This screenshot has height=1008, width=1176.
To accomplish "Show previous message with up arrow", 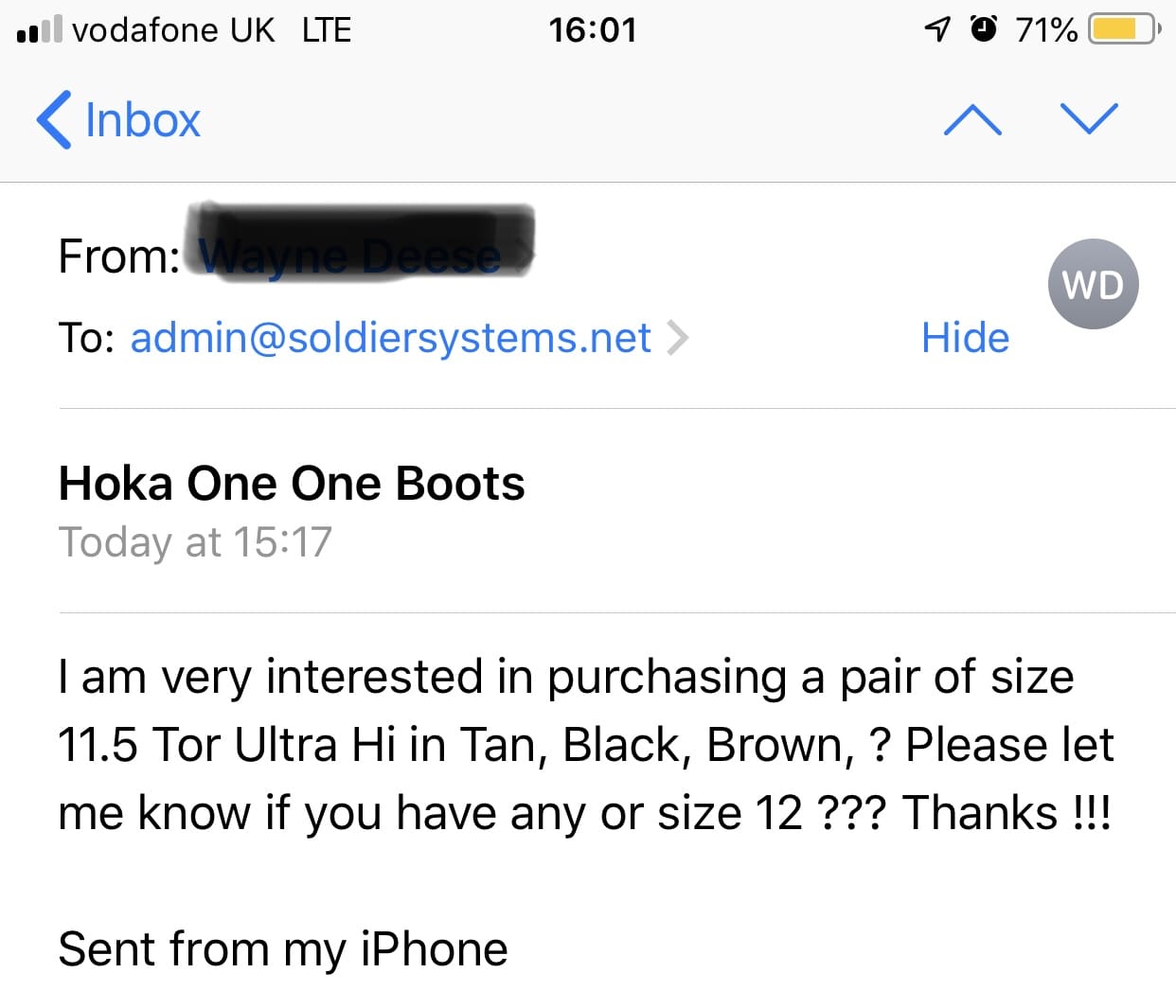I will click(x=972, y=119).
